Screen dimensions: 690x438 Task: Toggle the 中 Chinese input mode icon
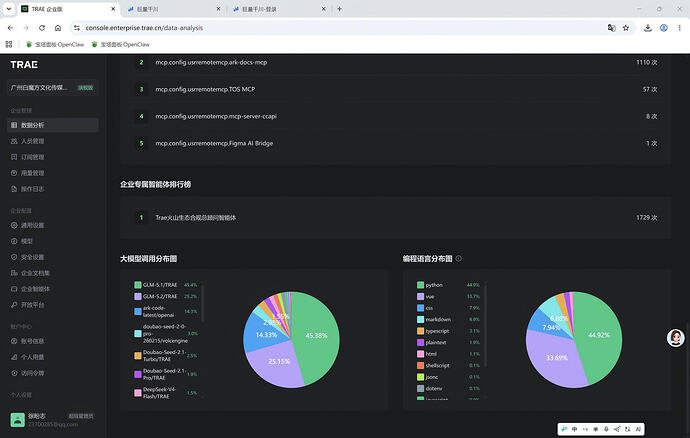point(574,429)
